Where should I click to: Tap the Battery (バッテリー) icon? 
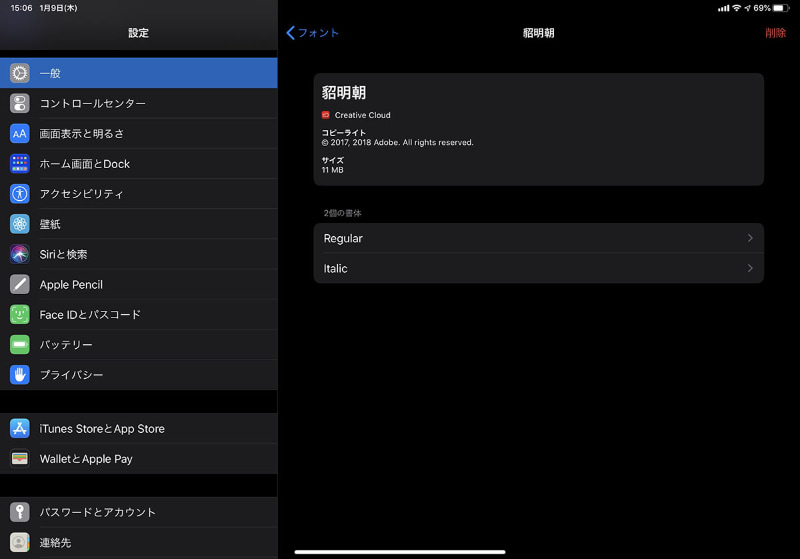click(19, 344)
